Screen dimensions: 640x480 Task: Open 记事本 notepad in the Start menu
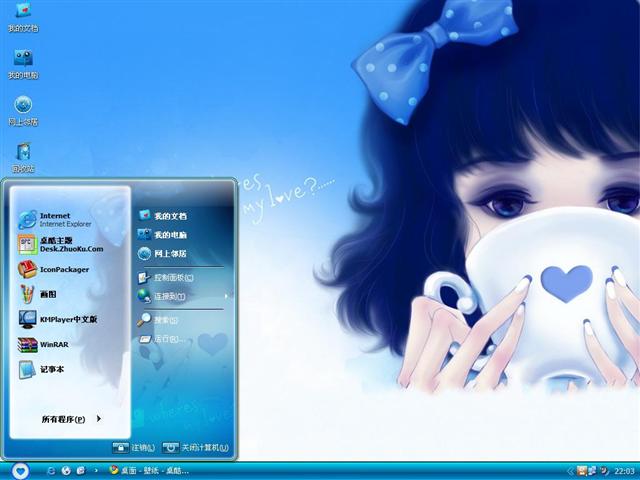[41, 369]
